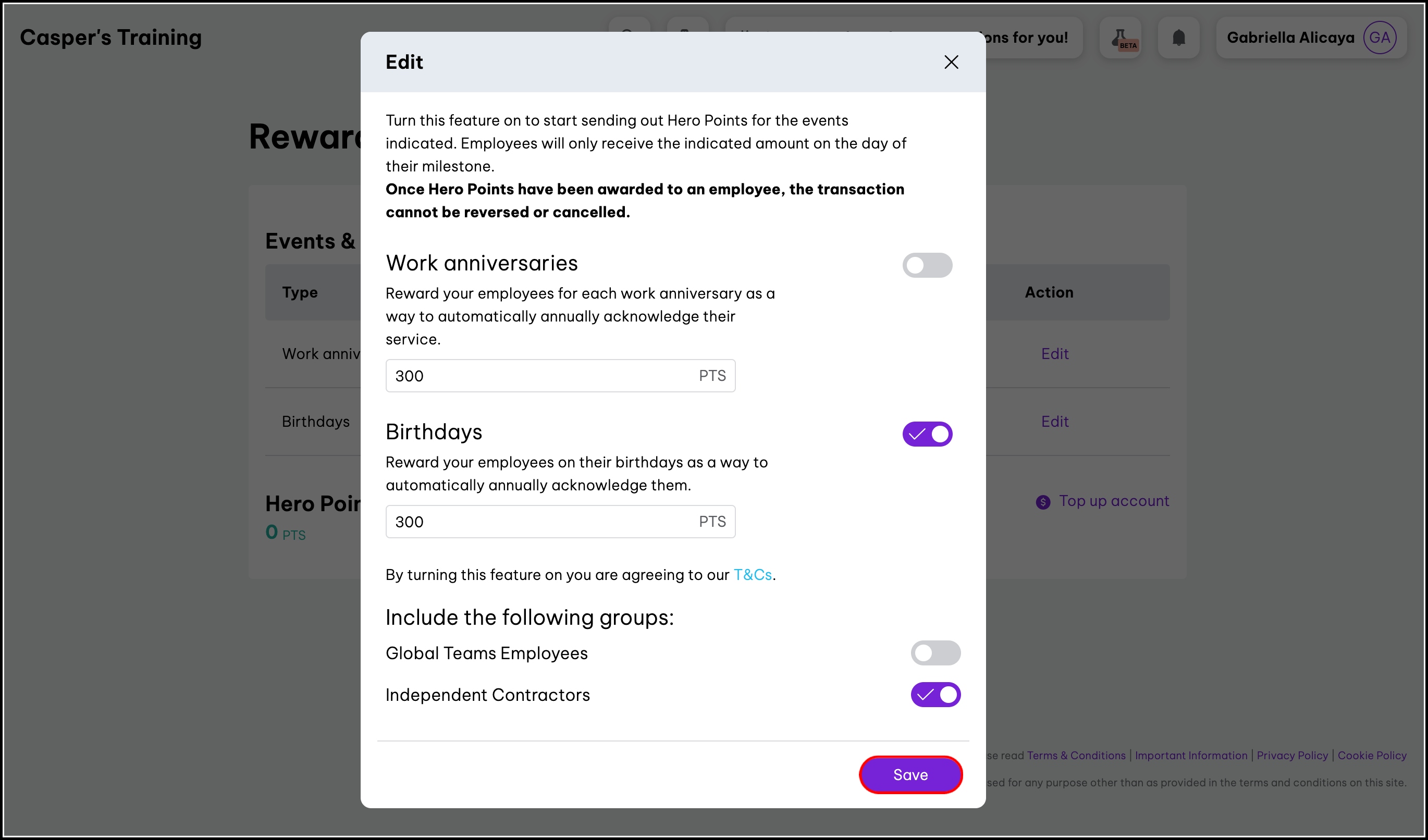This screenshot has width=1428, height=840.
Task: Close the Edit dialog with the X
Action: 951,61
